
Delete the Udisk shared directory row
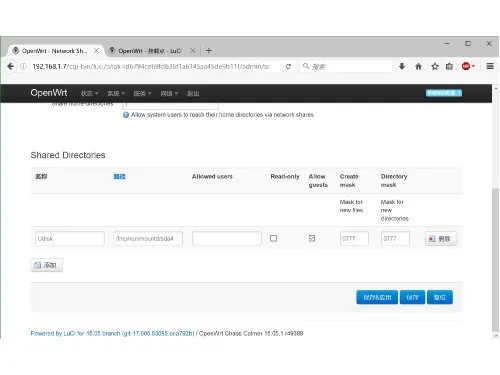point(441,238)
